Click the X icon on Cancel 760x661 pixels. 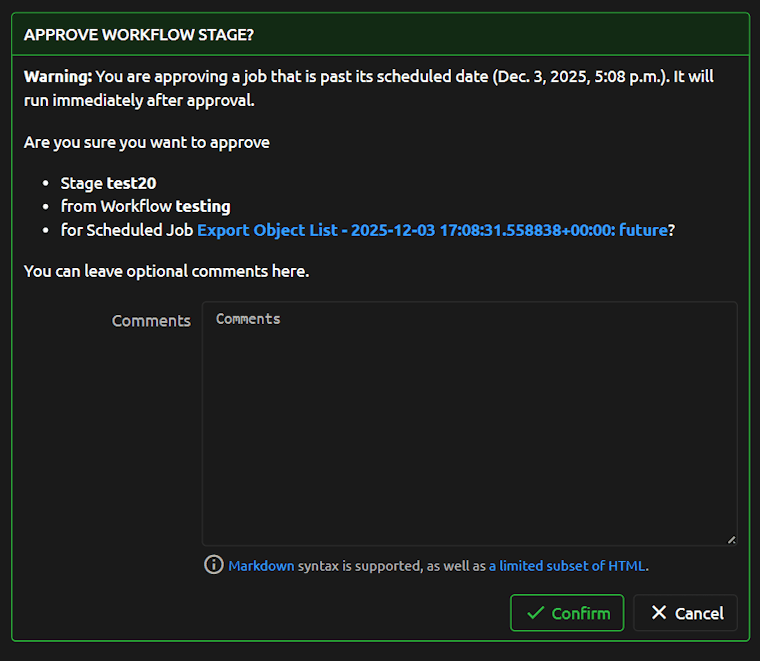point(658,613)
